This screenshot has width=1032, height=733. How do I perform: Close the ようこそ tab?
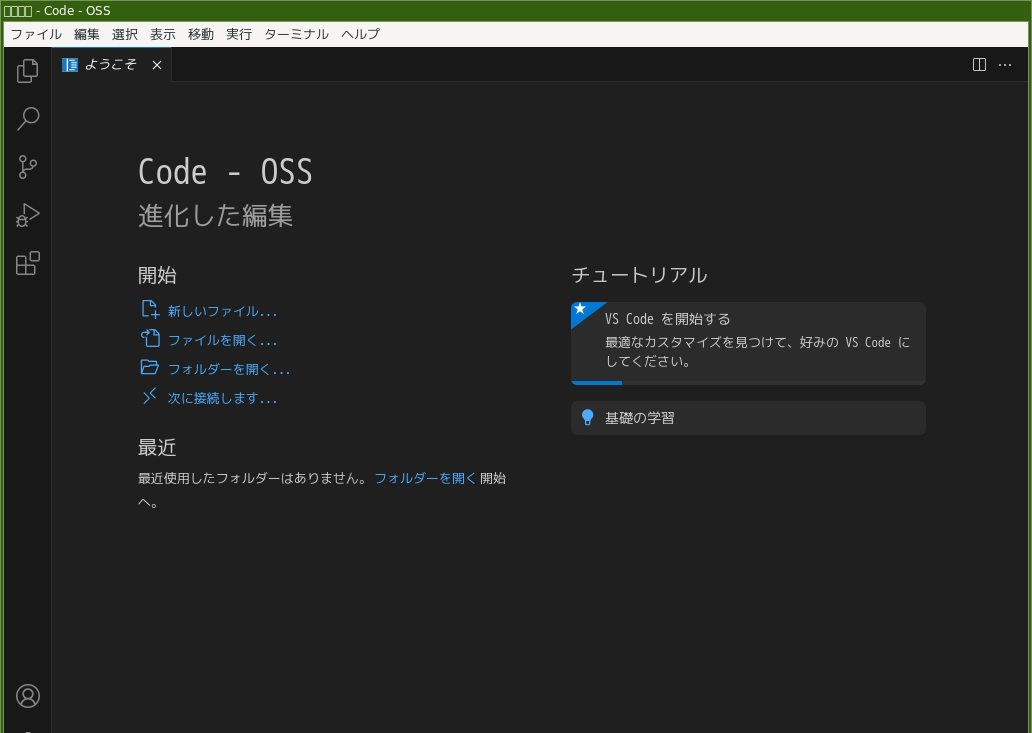coord(157,64)
